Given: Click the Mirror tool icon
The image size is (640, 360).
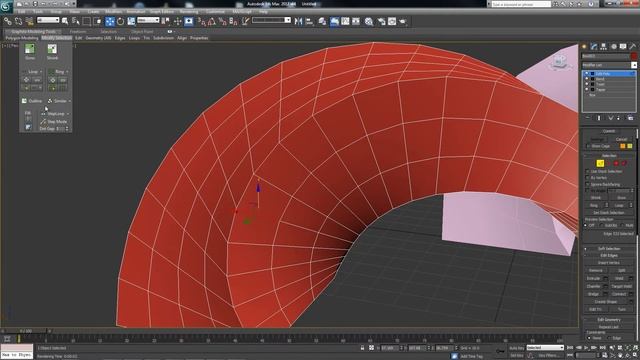Looking at the screenshot, I should 298,21.
